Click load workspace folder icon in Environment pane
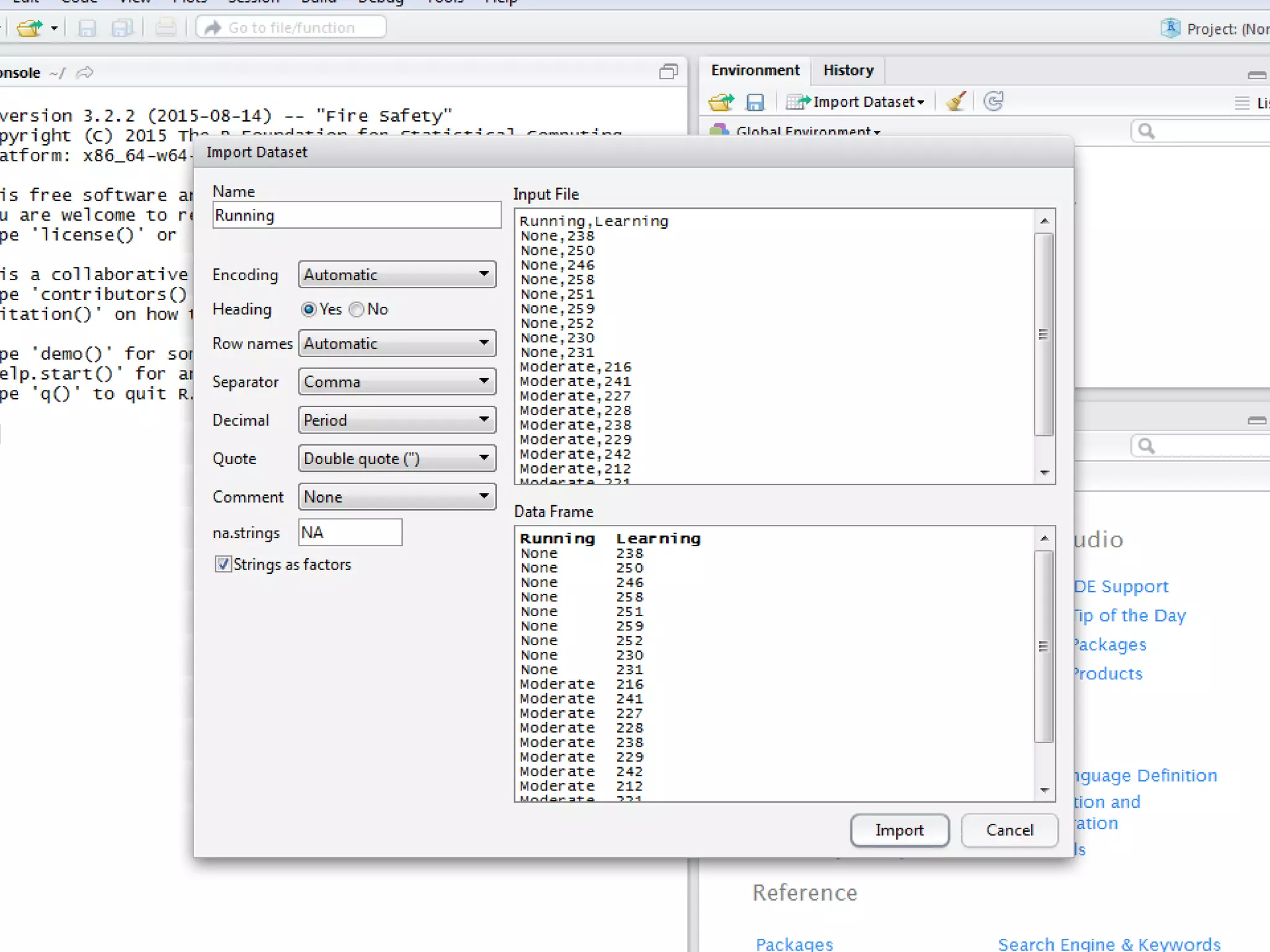 [721, 102]
